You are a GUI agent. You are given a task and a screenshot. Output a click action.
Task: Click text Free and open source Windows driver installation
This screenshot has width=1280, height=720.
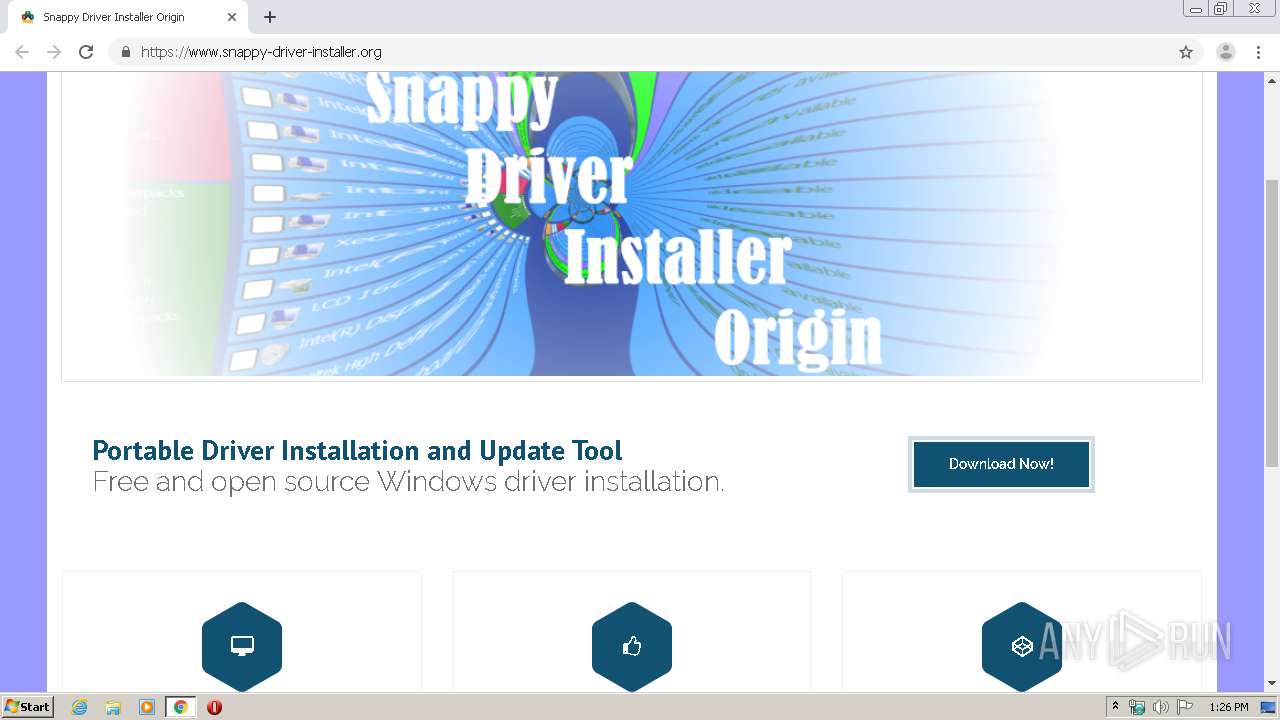point(408,482)
